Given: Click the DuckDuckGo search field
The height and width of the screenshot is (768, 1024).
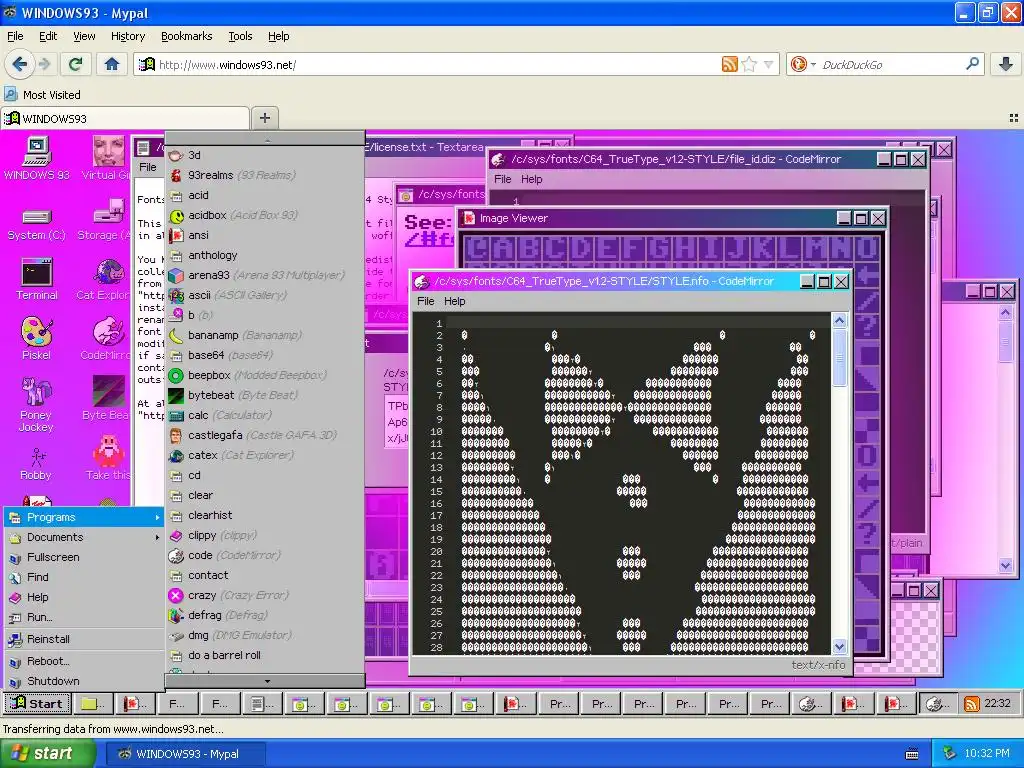Looking at the screenshot, I should [x=891, y=64].
